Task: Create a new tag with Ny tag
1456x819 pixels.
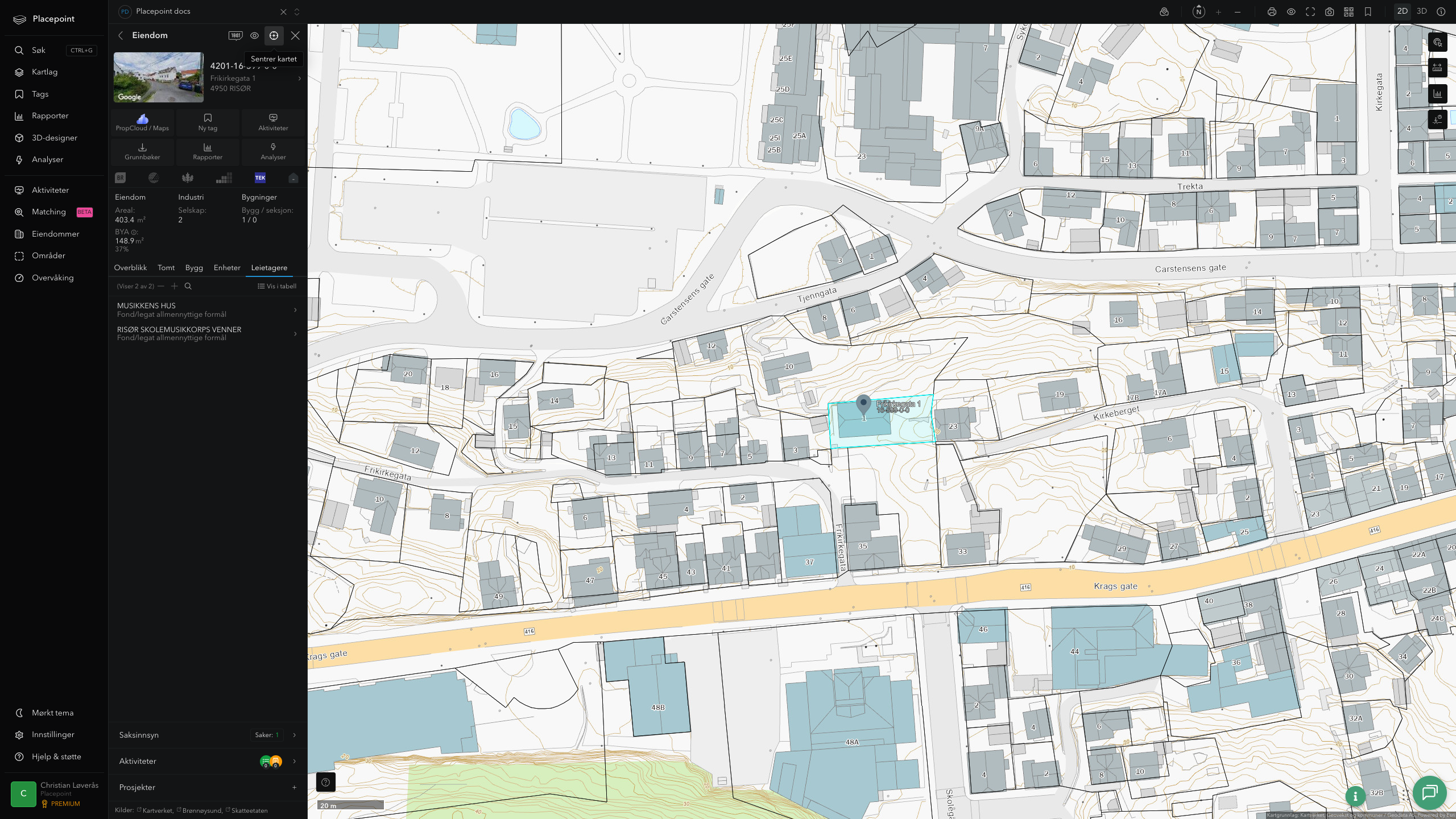Action: coord(208,123)
